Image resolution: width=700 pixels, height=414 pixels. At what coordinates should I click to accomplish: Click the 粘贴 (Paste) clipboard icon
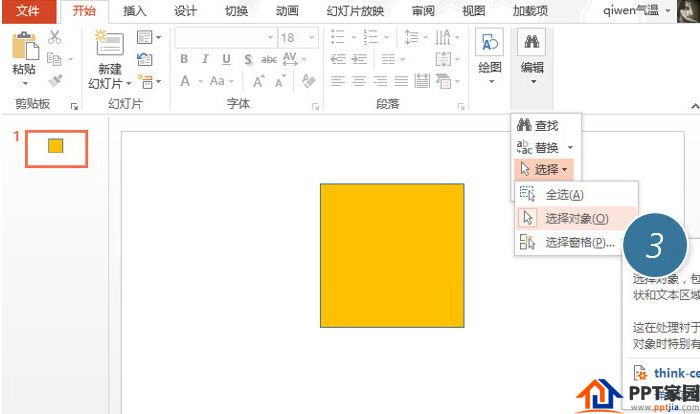tap(25, 46)
